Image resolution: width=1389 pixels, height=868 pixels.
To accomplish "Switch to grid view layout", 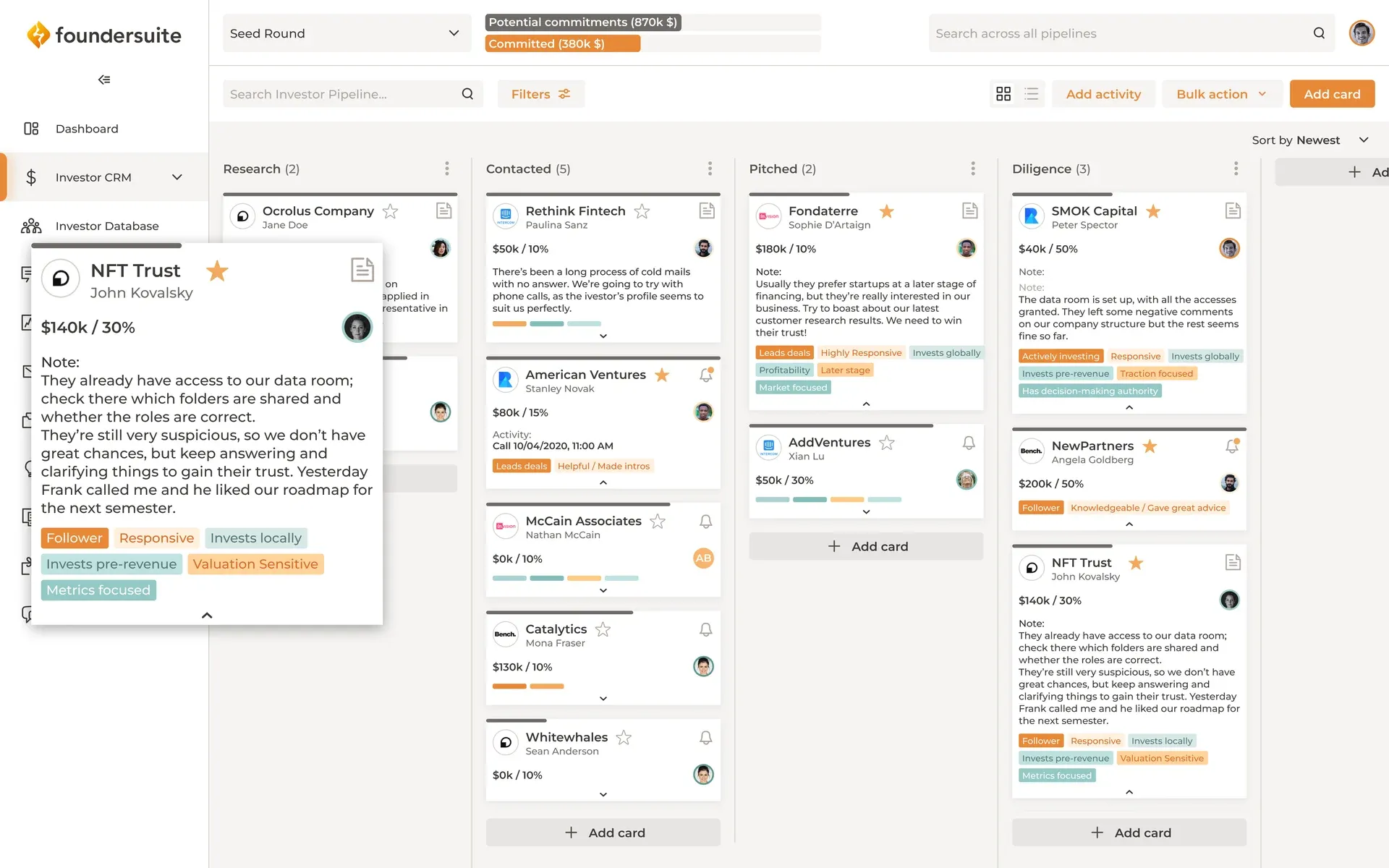I will [1003, 94].
